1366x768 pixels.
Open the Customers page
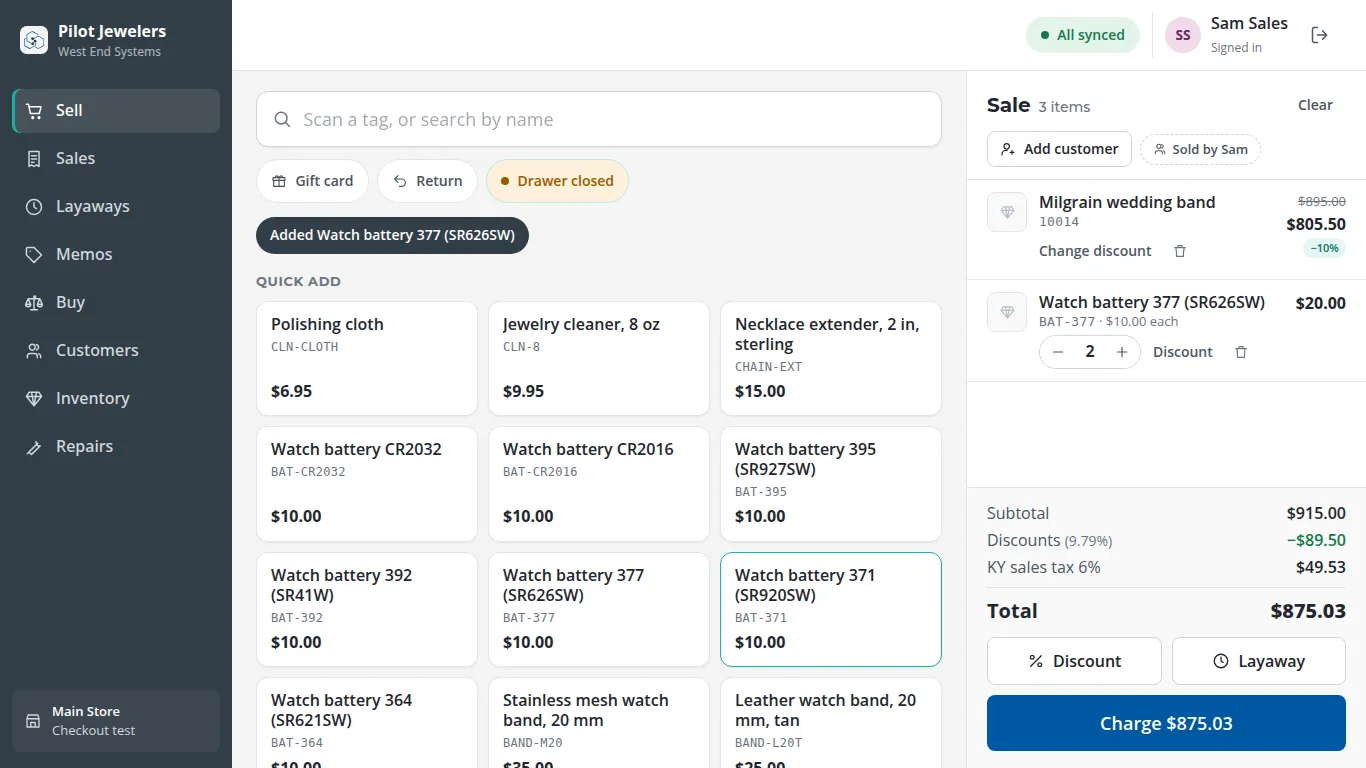[116, 351]
